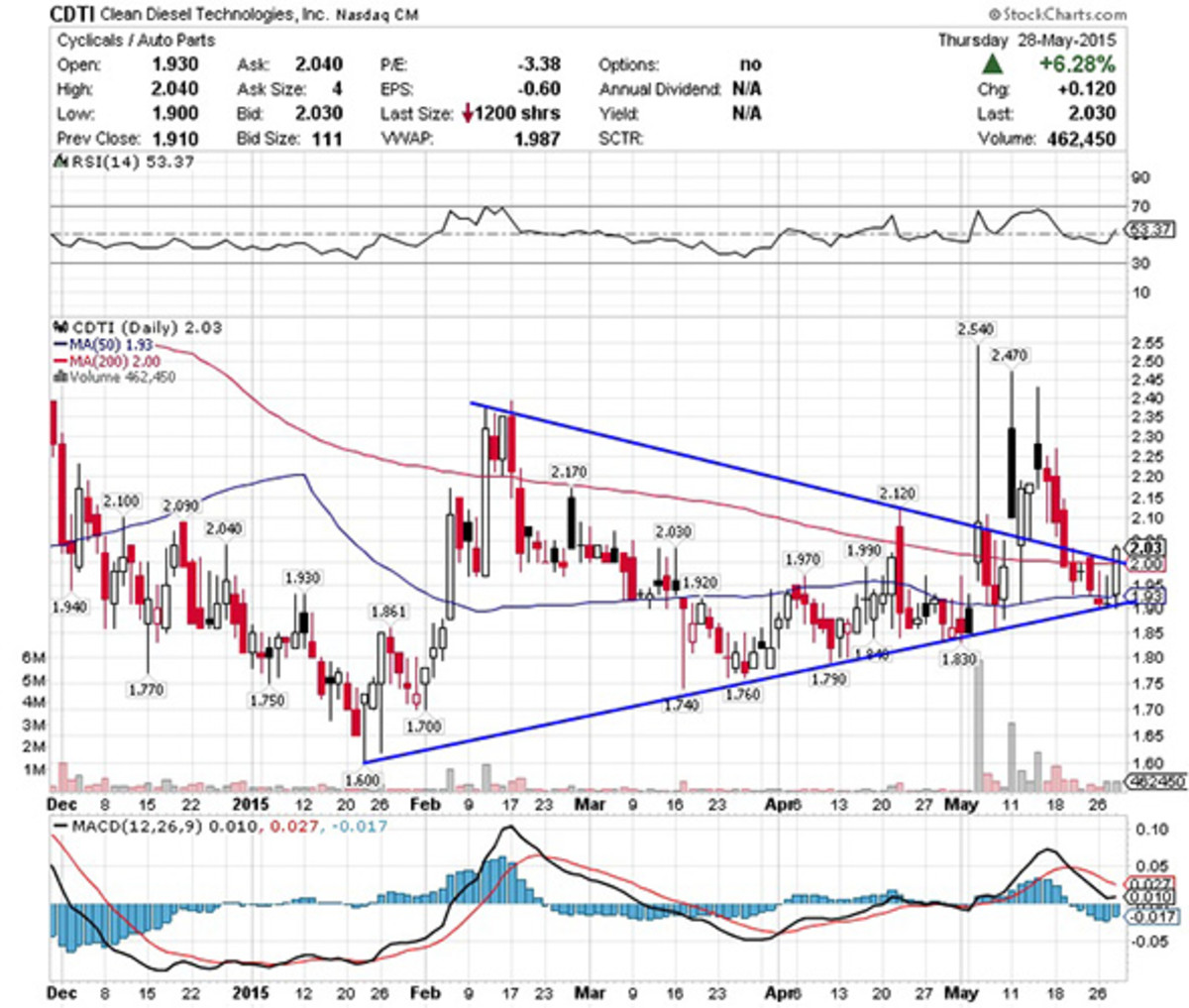Click the 53.37 value tag on RSI axis
Viewport: 1189px width, 1008px height.
tap(1152, 230)
